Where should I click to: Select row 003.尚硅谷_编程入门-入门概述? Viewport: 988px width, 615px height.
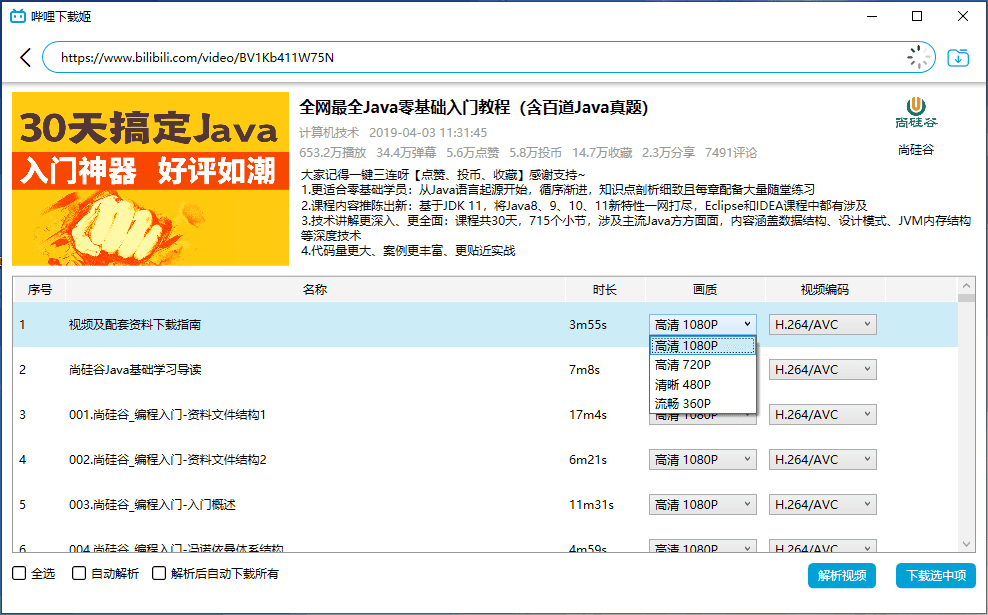click(x=485, y=505)
